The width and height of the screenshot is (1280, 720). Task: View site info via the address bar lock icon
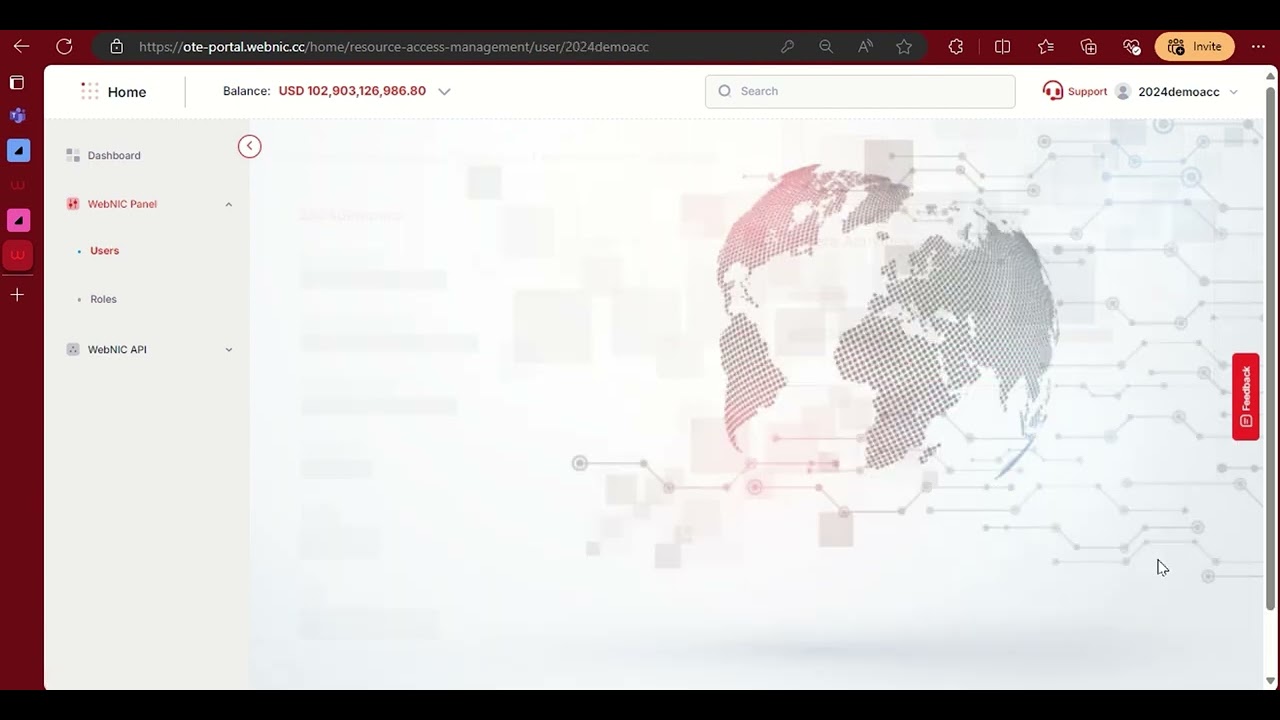[x=116, y=46]
